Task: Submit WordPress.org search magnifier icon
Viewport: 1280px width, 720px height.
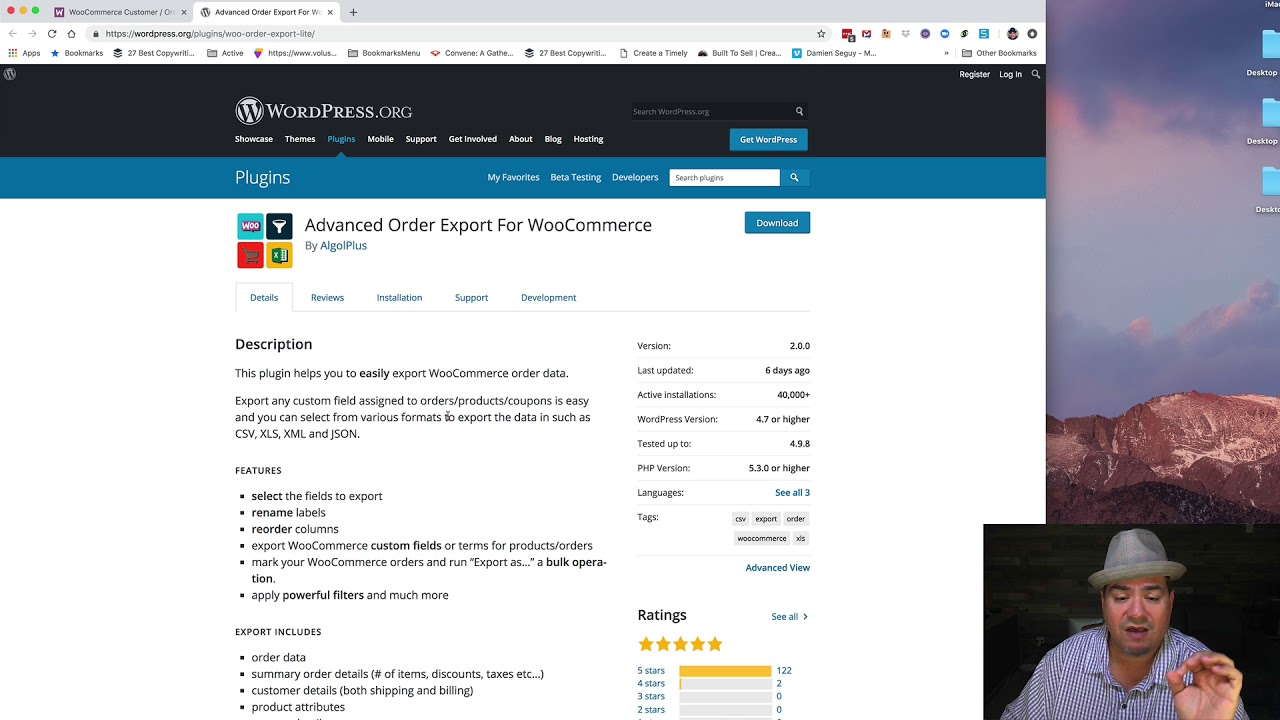Action: click(799, 111)
